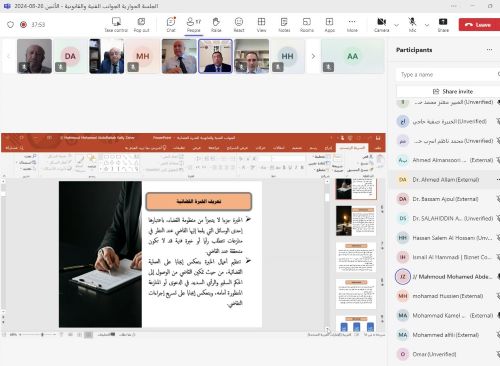Screen dimensions: 500x366
Task: Select the highlighted active speaker video tile
Action: tap(215, 56)
